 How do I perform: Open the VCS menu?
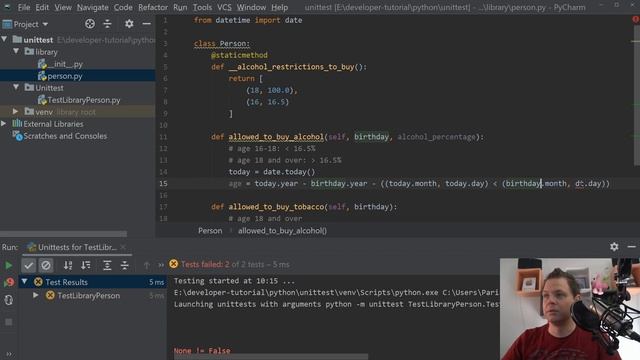click(x=224, y=7)
